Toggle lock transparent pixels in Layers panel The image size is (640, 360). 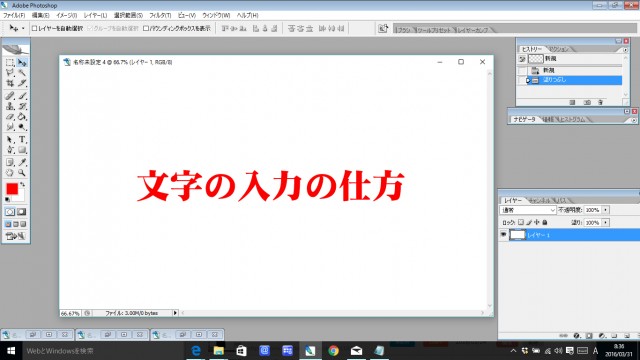521,222
